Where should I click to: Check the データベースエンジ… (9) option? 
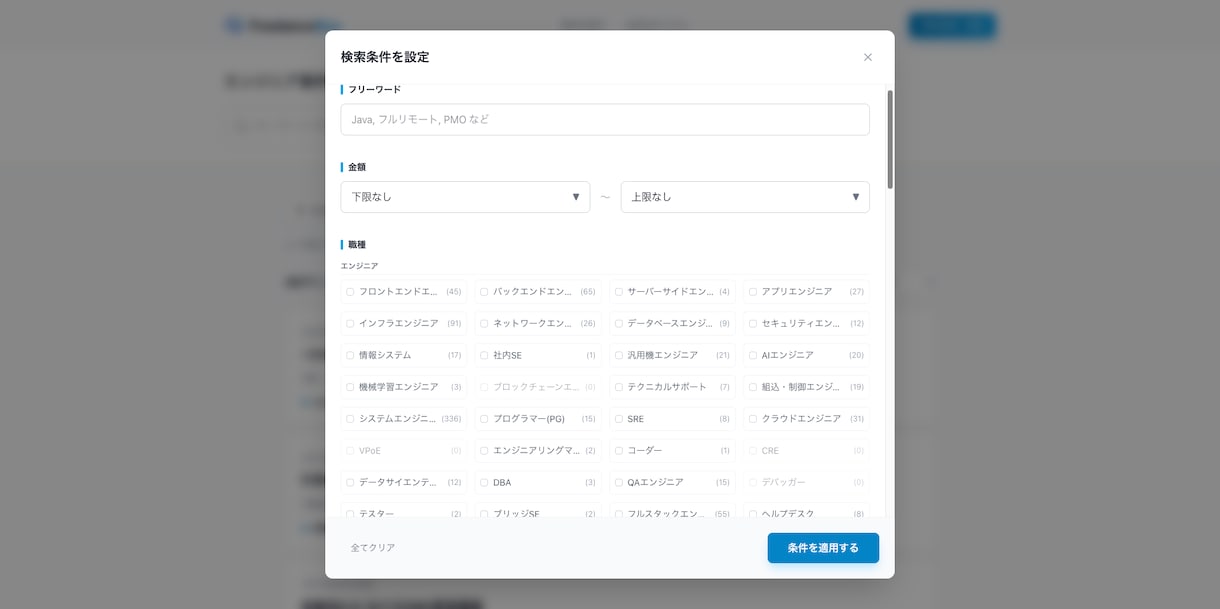pos(618,324)
